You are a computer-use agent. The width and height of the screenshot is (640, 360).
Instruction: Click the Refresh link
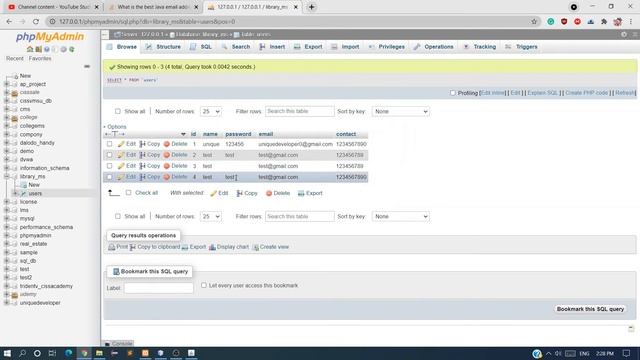pos(624,93)
